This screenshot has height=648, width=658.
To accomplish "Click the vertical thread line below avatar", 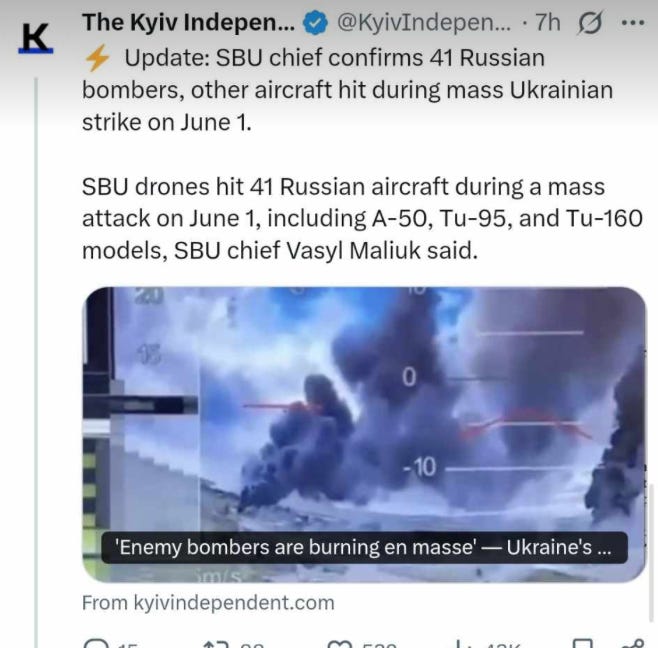I will pyautogui.click(x=36, y=363).
